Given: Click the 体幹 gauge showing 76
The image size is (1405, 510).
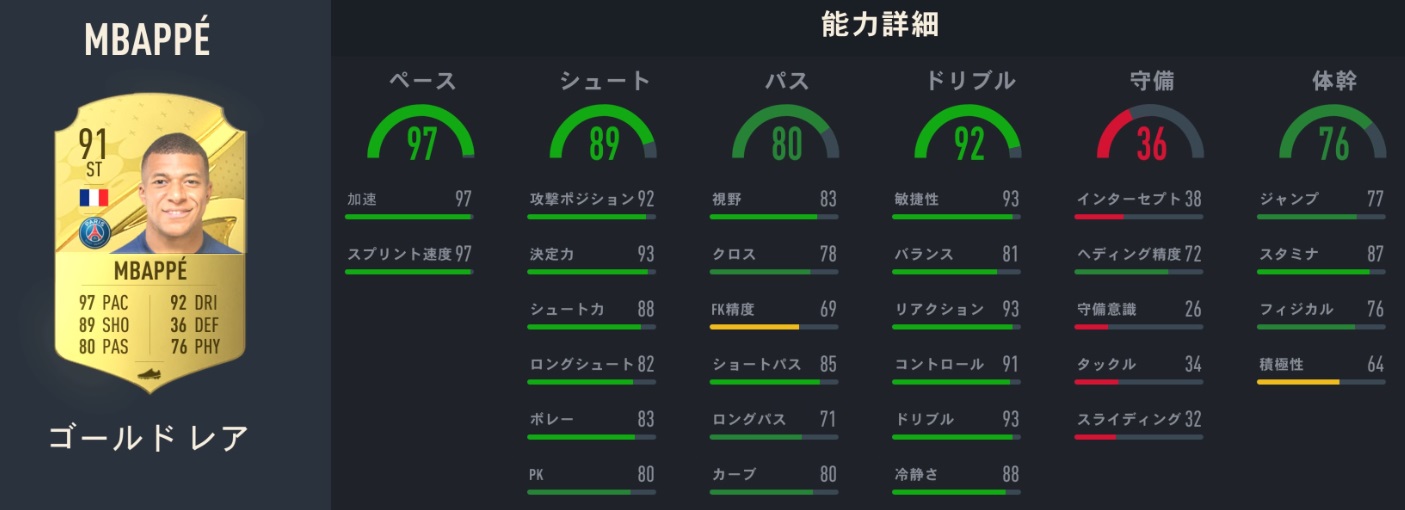Looking at the screenshot, I should click(x=1333, y=137).
